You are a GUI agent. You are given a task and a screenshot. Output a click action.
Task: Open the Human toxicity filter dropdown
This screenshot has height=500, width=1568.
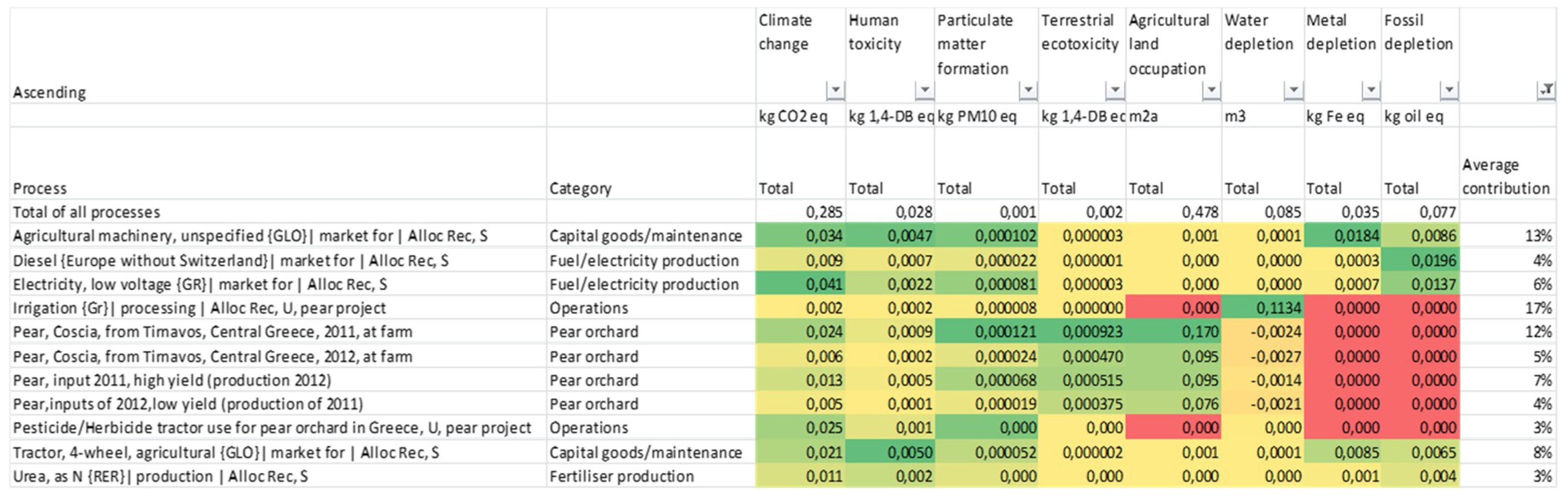(924, 90)
